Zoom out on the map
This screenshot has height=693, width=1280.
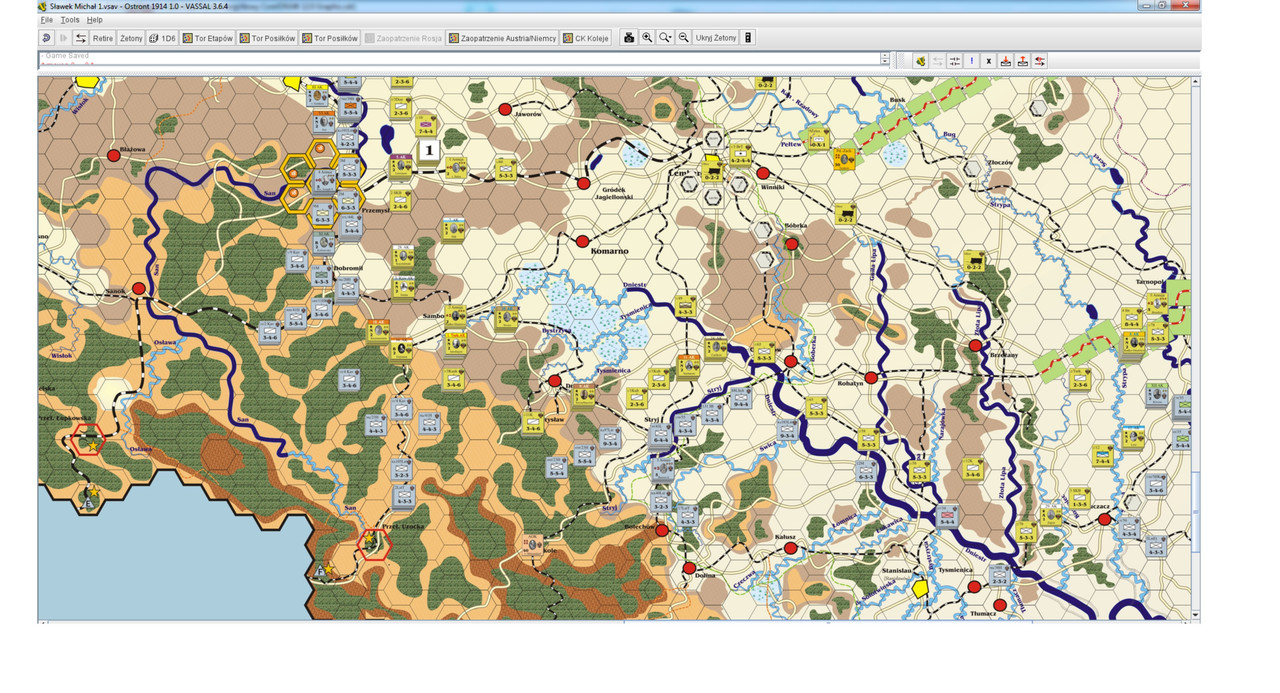coord(684,38)
